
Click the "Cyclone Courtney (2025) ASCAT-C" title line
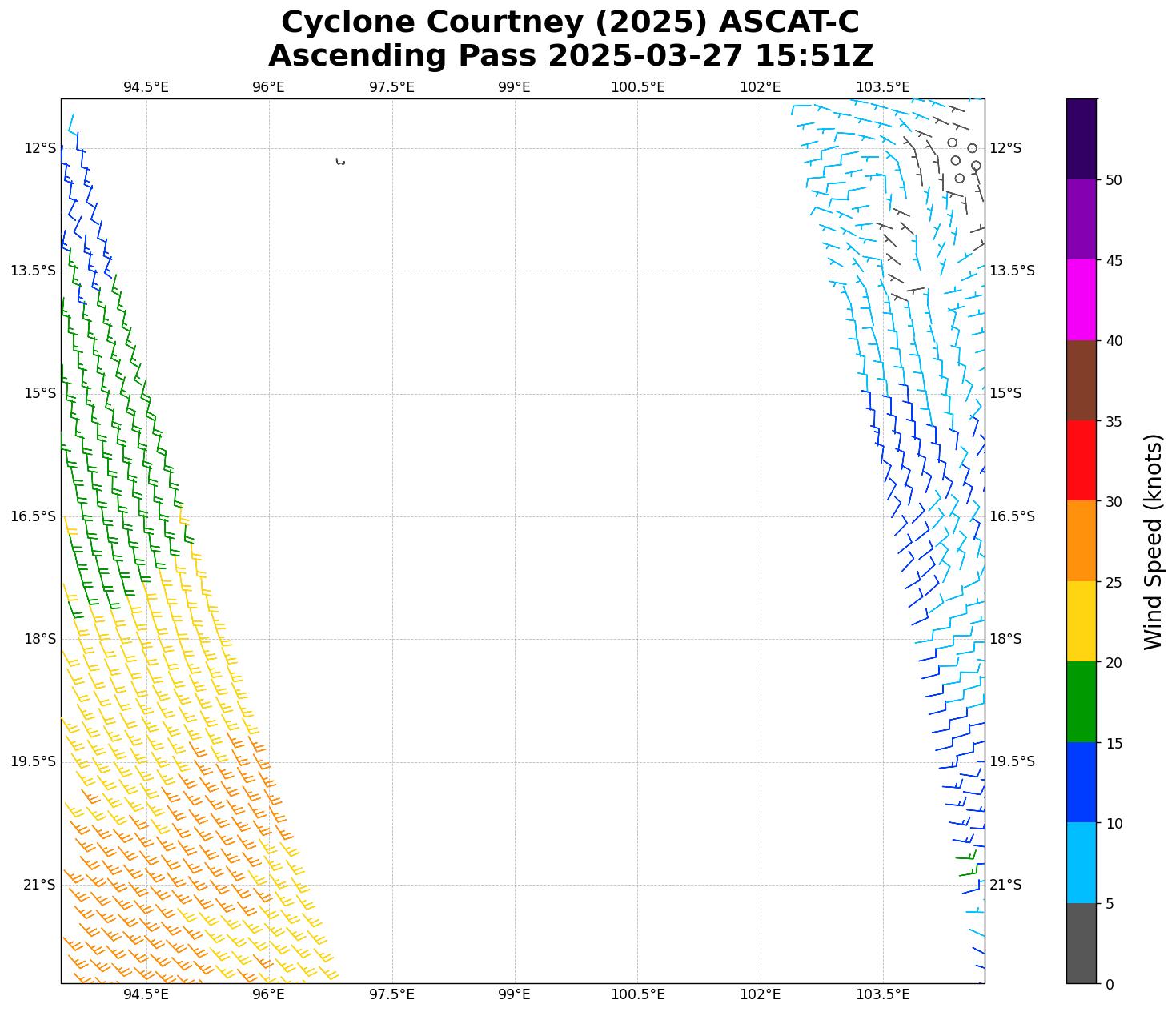click(x=570, y=22)
